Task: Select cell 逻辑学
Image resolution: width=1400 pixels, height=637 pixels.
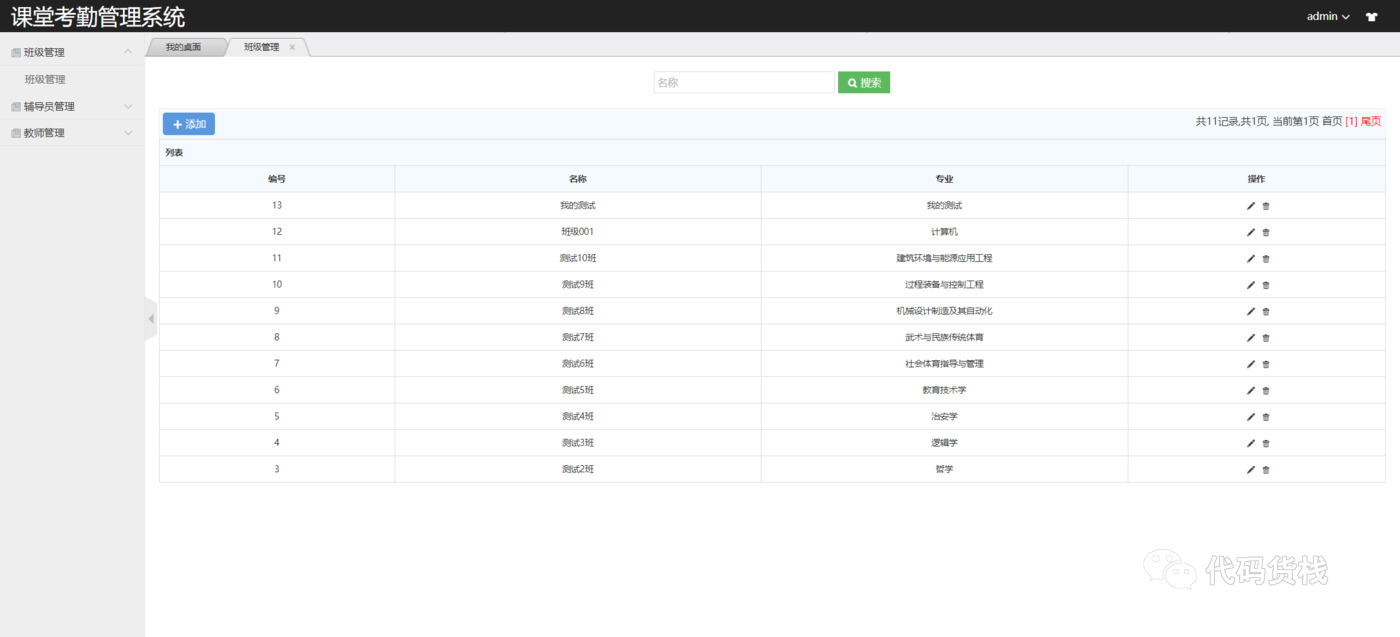Action: [x=945, y=443]
